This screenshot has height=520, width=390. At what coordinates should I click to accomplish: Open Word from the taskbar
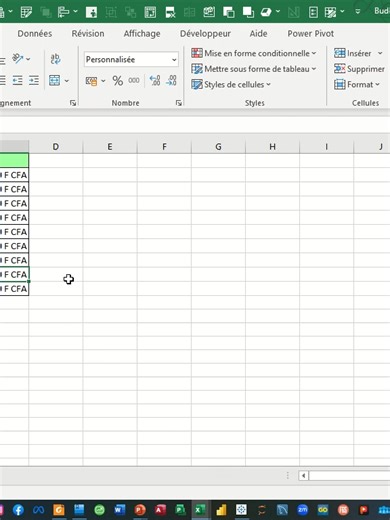119,510
